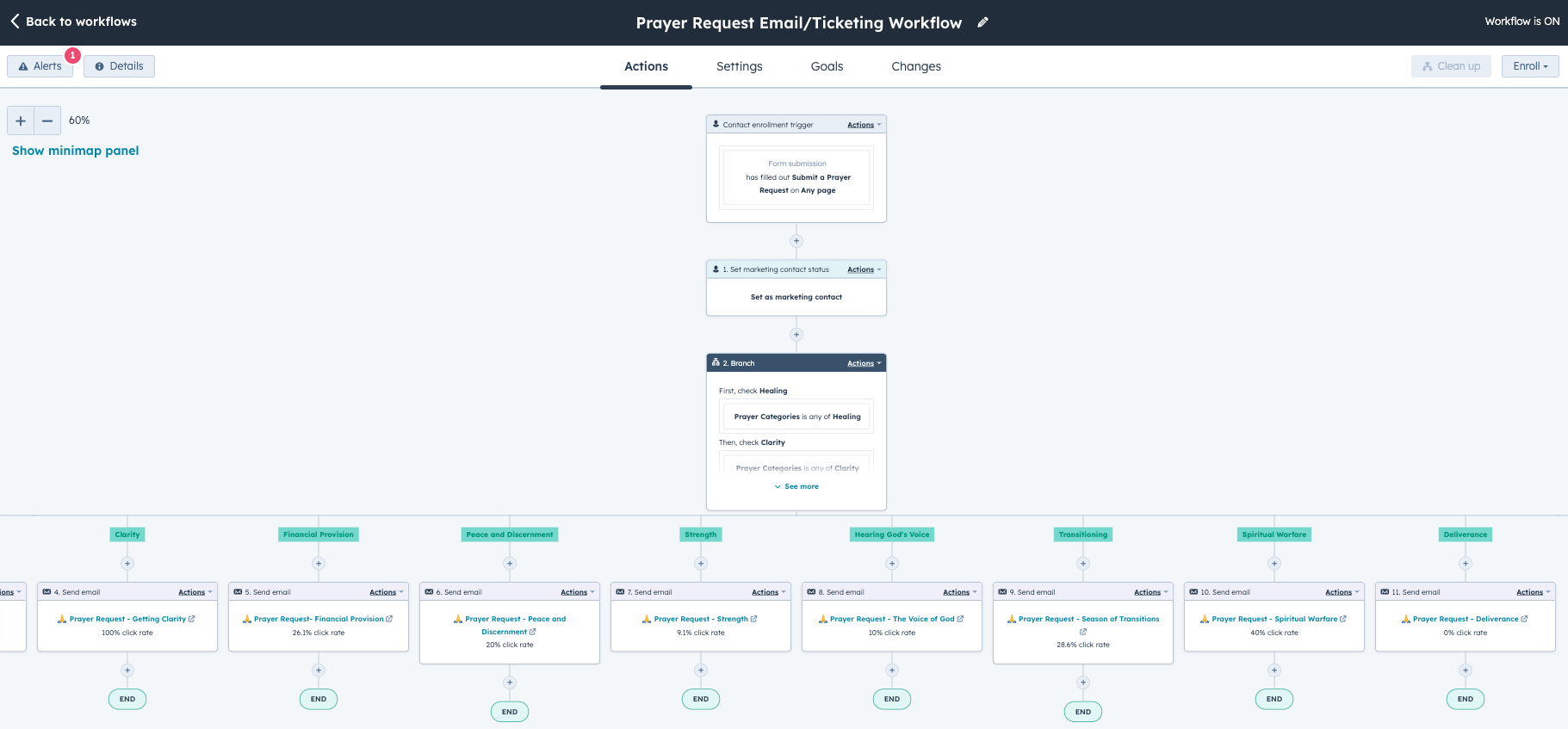Add action below Season of Transitions email card
Image resolution: width=1568 pixels, height=729 pixels.
1083,683
